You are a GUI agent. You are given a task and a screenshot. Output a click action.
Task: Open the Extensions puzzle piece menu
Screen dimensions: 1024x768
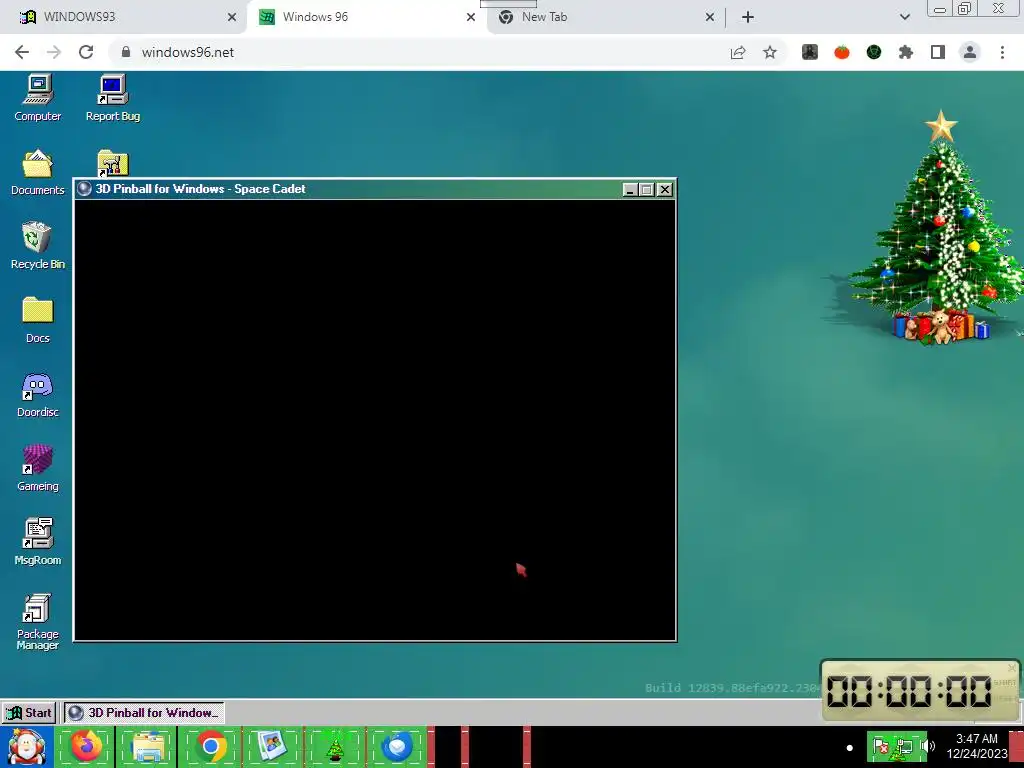pyautogui.click(x=906, y=52)
